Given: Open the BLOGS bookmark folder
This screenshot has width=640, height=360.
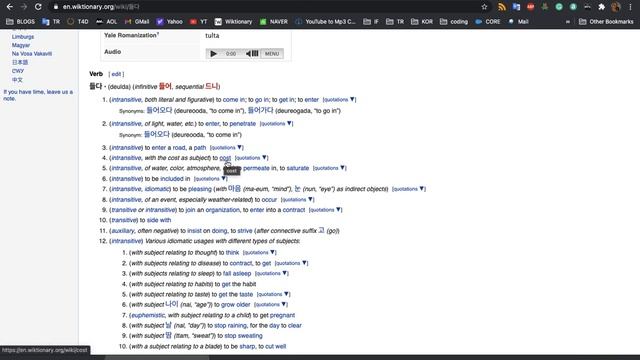Looking at the screenshot, I should (x=20, y=22).
